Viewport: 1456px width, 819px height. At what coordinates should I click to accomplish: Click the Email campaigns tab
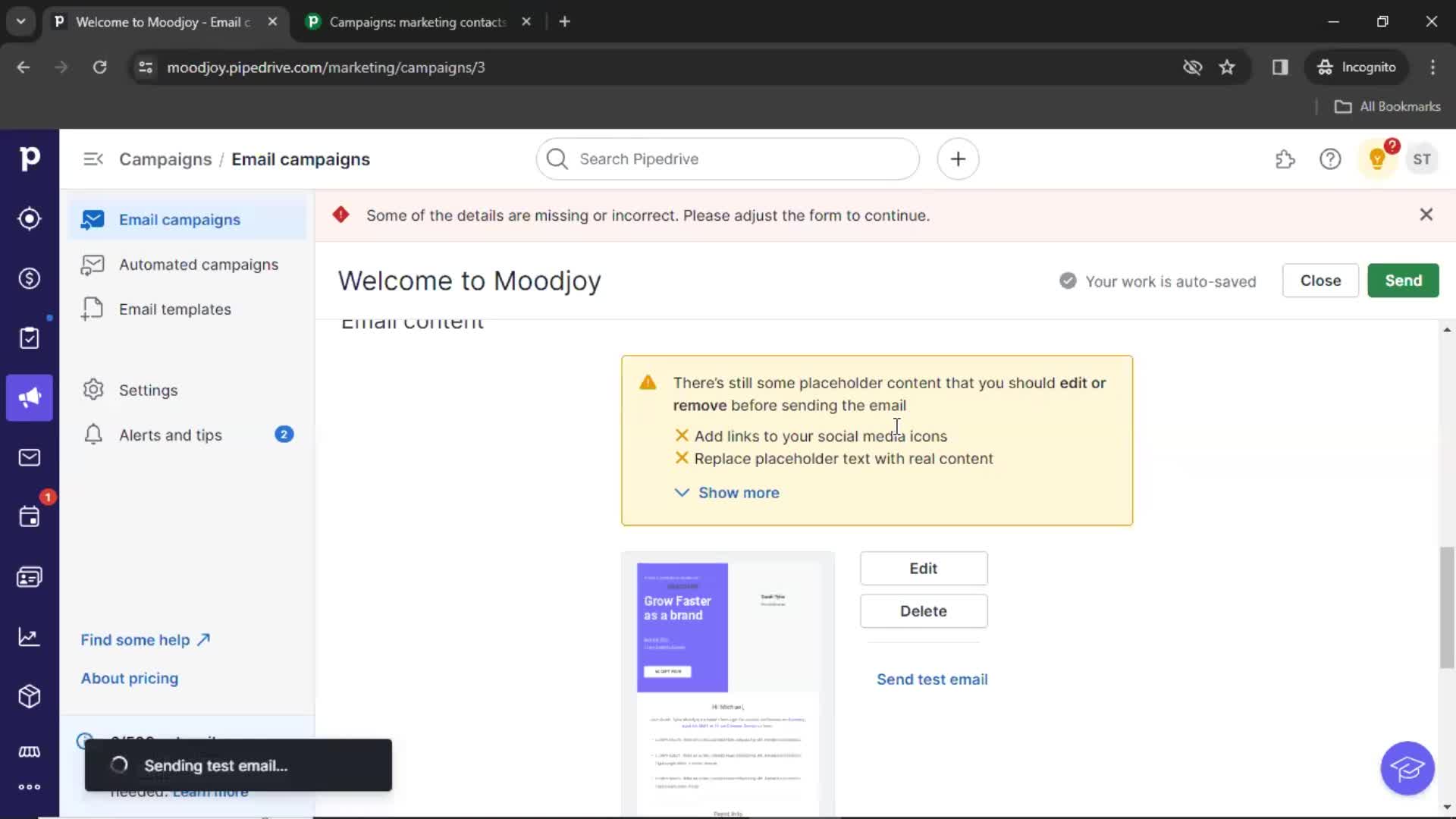coord(179,219)
